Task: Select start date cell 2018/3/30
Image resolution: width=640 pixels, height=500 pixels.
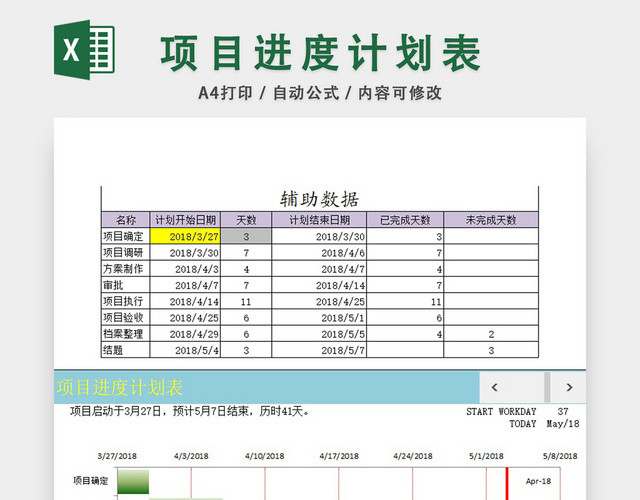Action: 185,253
